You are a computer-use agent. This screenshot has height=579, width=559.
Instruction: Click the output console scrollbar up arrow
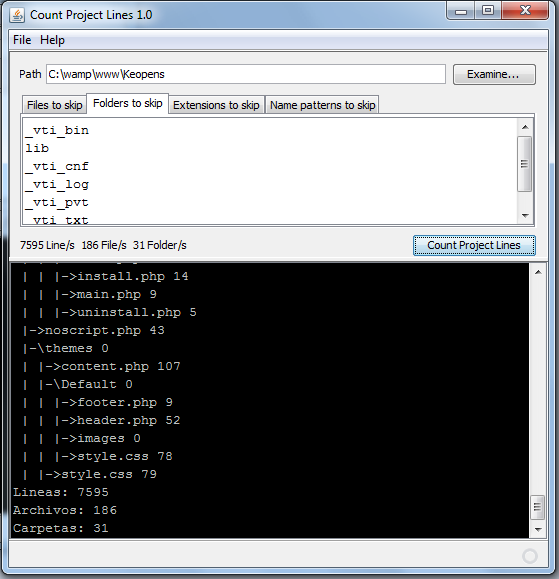click(x=538, y=273)
